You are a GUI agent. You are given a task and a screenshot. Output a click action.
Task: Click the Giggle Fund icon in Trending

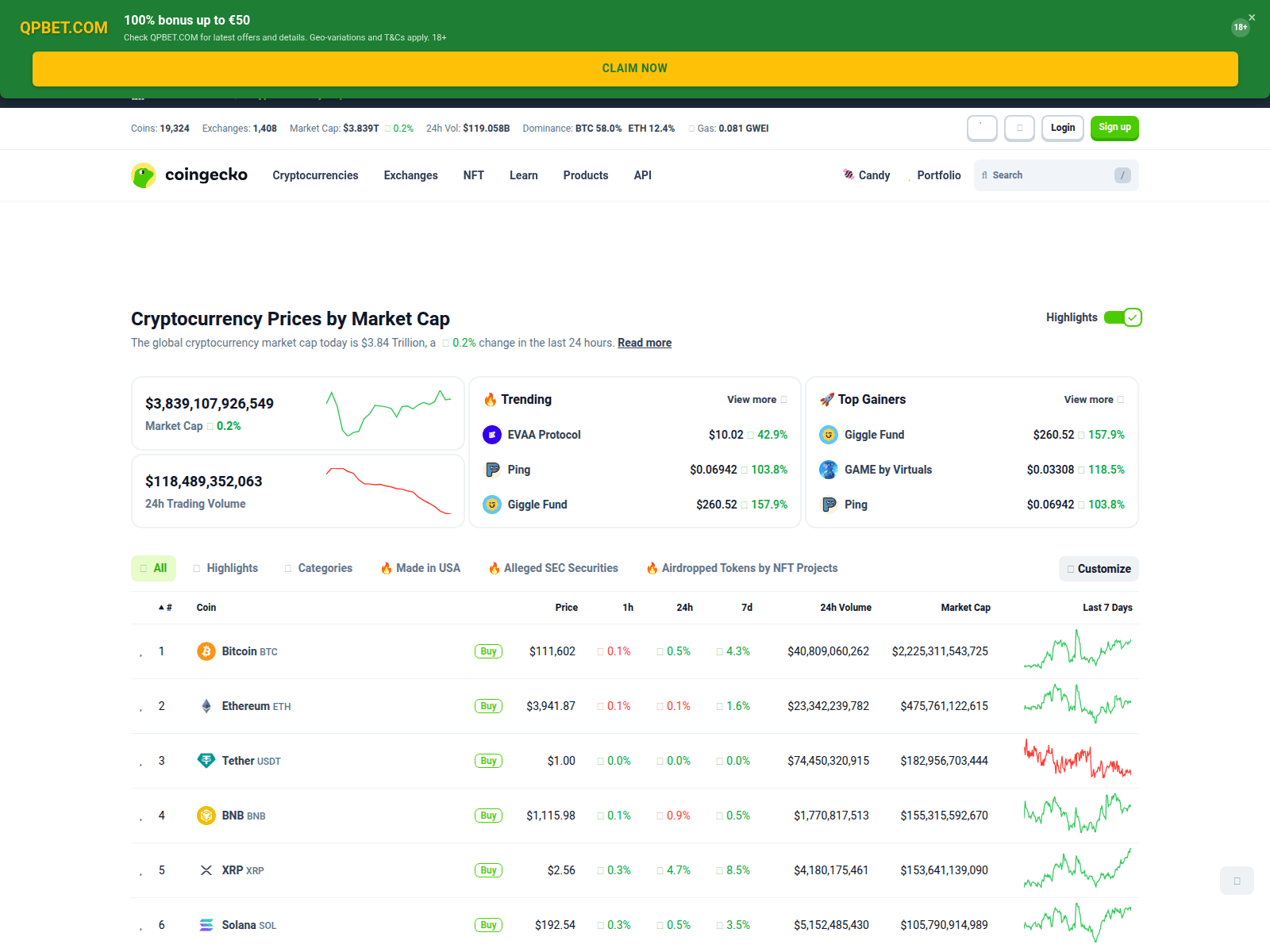(492, 505)
